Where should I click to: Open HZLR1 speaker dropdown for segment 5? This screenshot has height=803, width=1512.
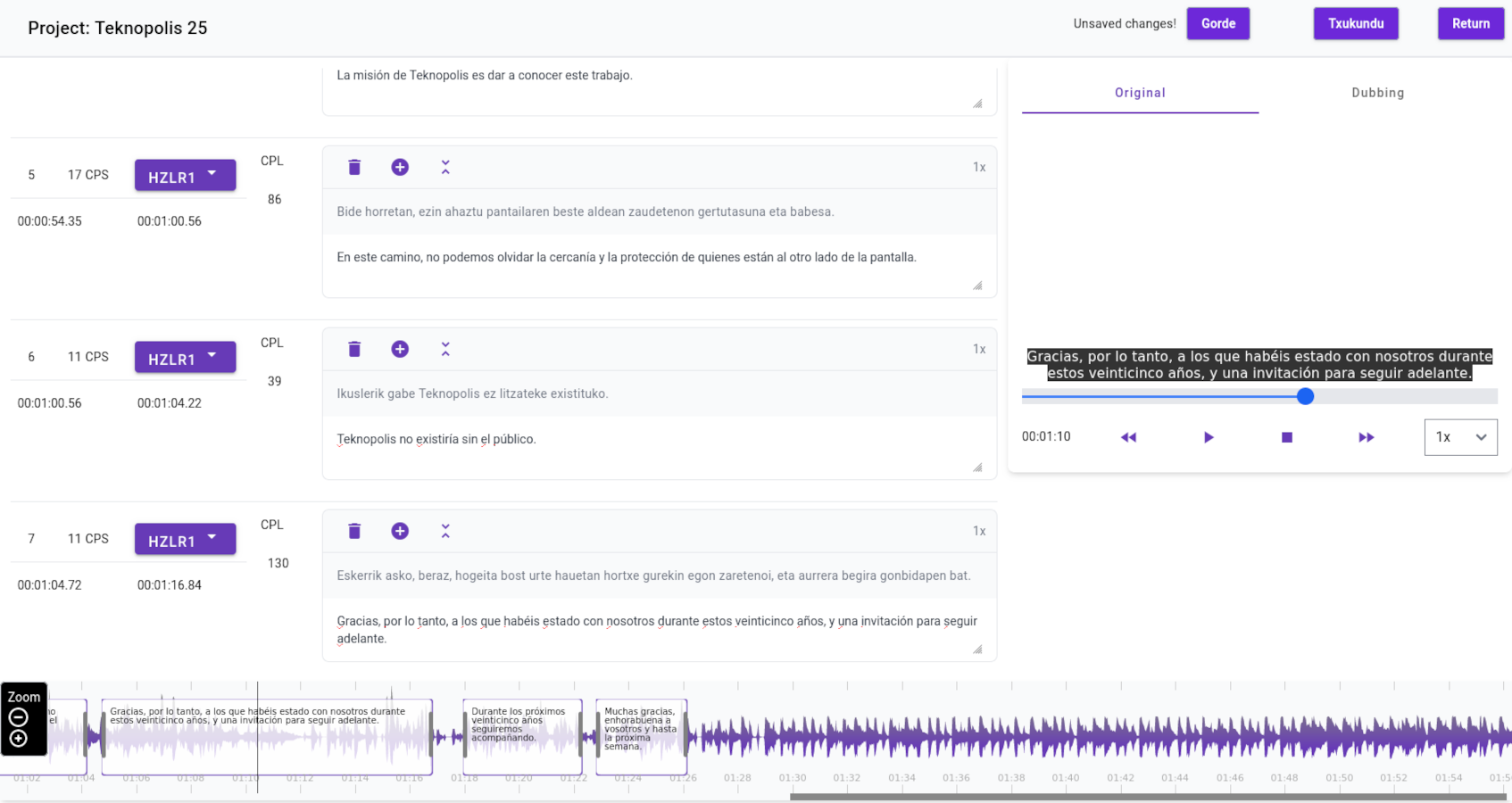tap(185, 176)
